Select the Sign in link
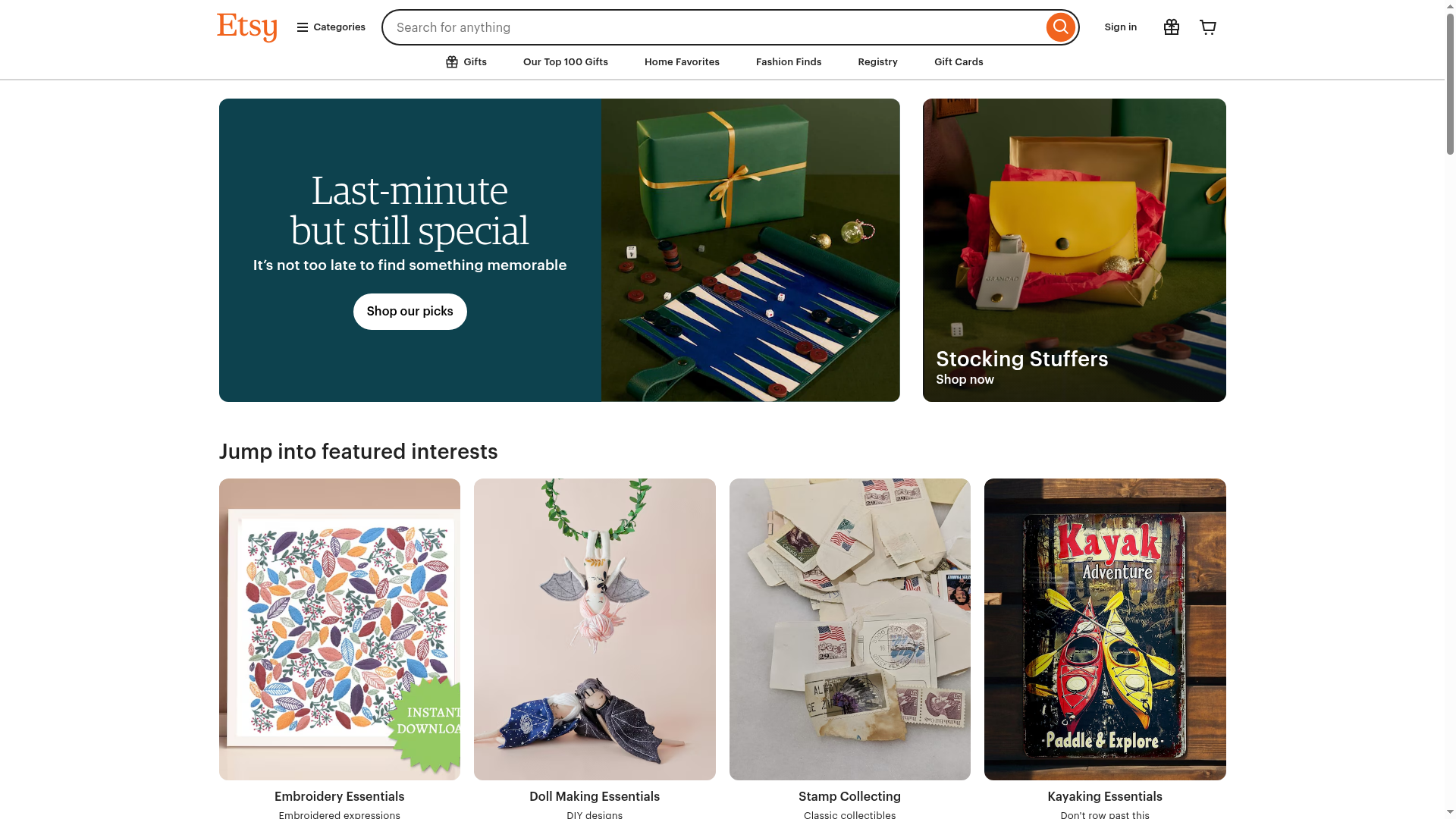Screen dimensions: 1456x819 tap(1120, 27)
